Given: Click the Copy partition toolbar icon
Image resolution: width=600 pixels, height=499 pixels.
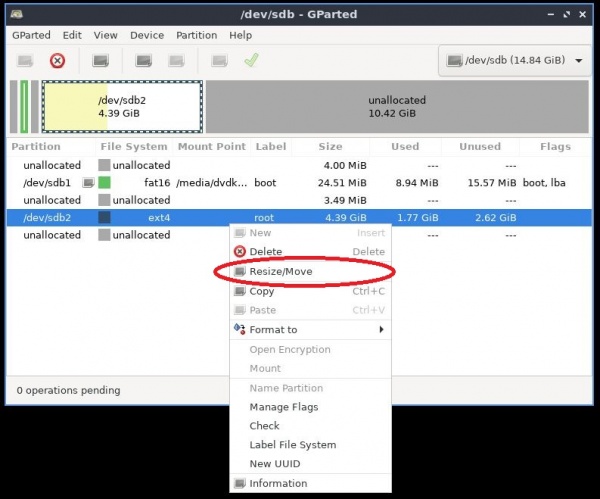Looking at the screenshot, I should pyautogui.click(x=143, y=61).
